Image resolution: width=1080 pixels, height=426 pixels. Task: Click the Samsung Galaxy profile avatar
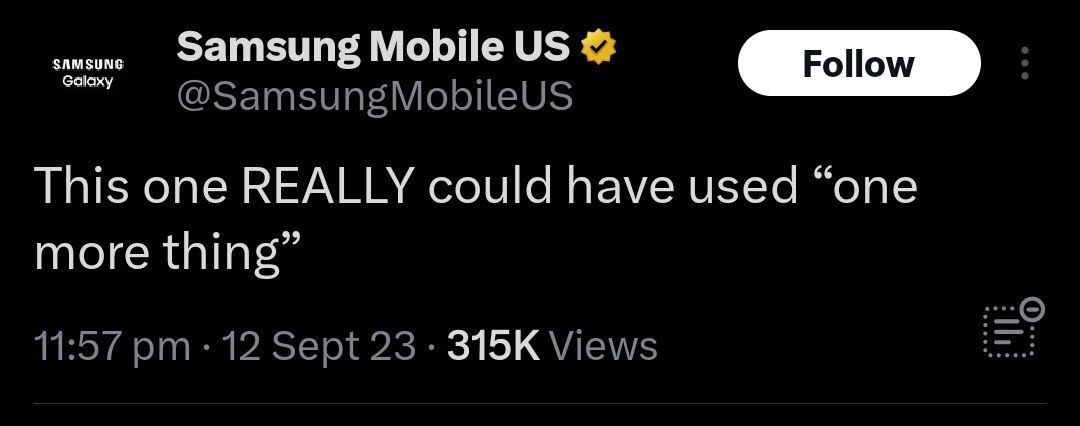87,72
